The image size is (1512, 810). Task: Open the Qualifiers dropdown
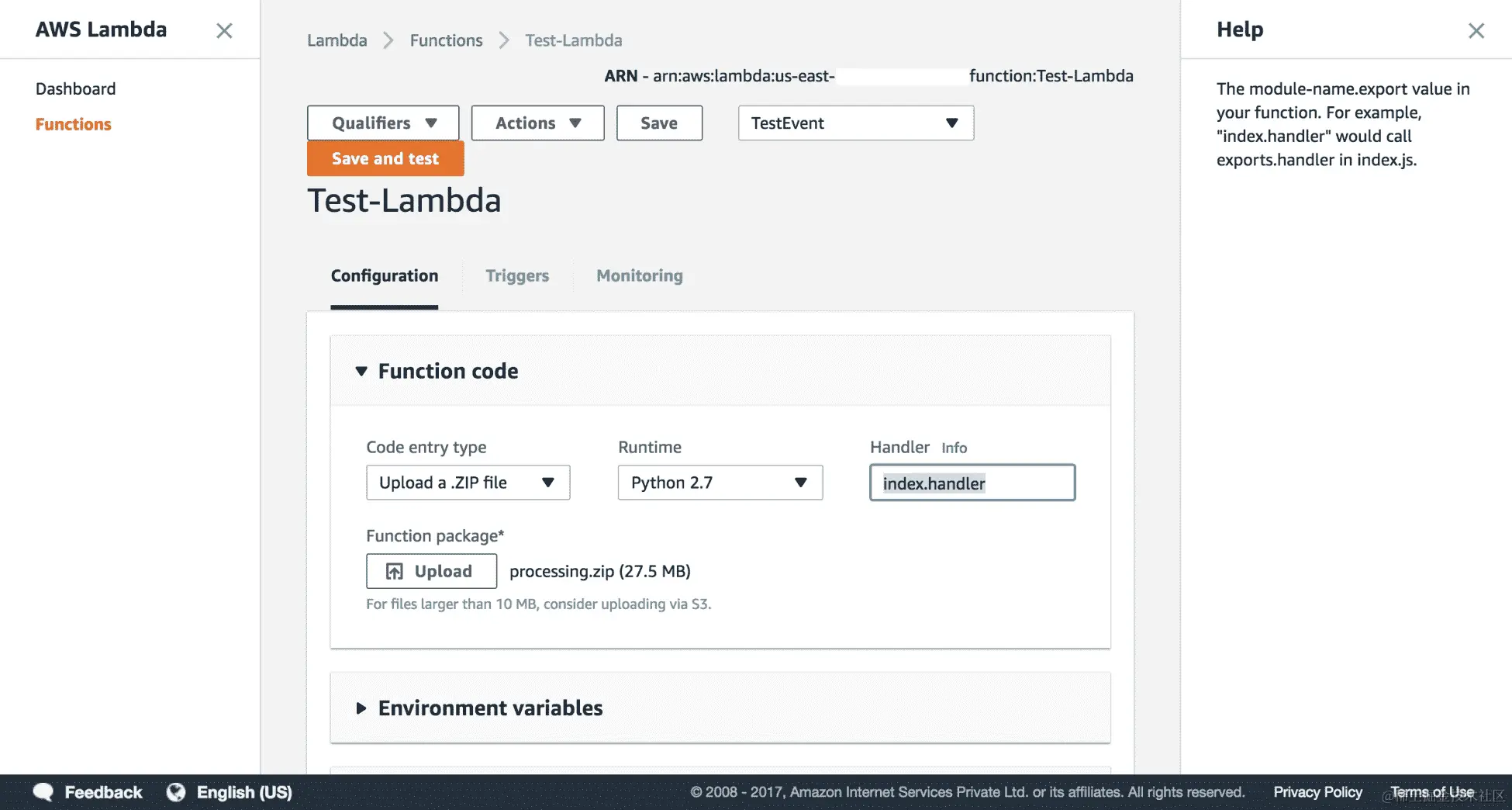(383, 123)
